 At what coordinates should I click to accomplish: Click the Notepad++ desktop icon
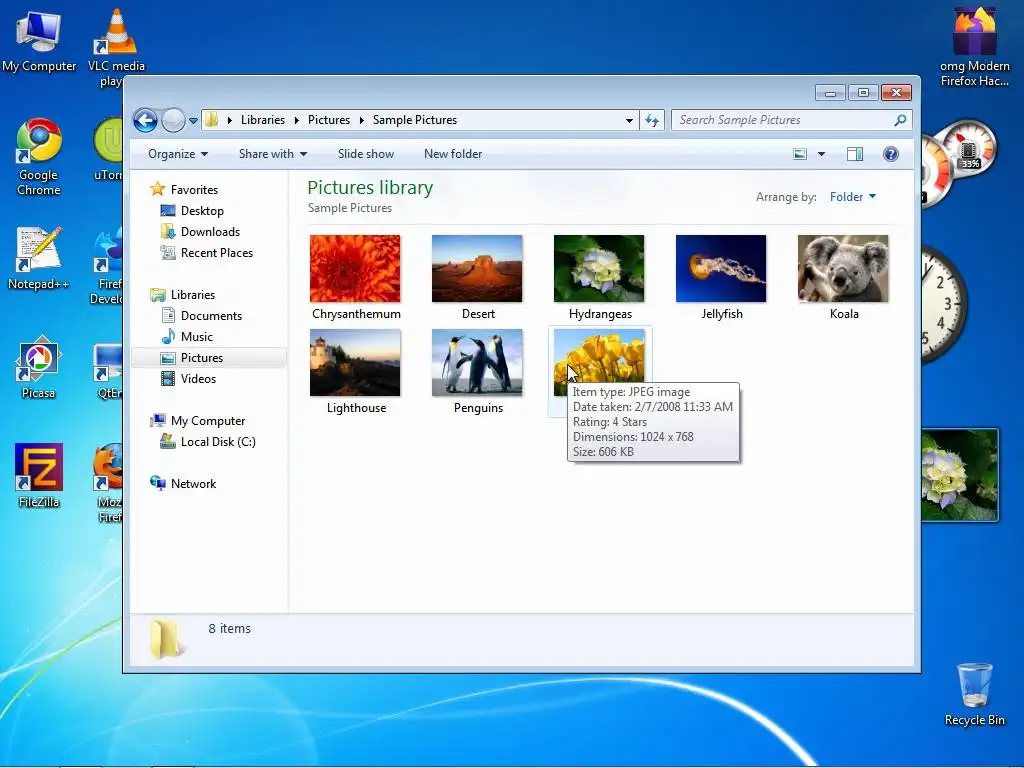click(39, 258)
